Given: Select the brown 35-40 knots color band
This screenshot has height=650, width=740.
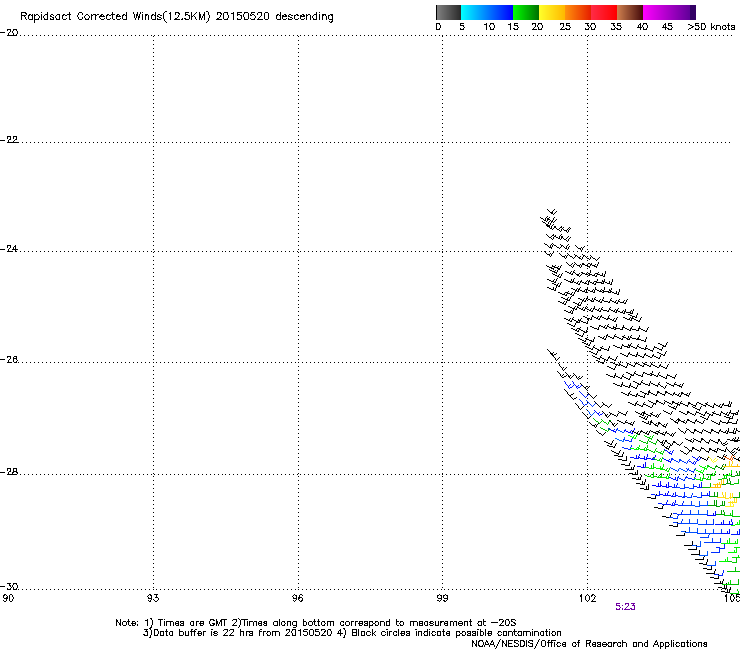Looking at the screenshot, I should pyautogui.click(x=630, y=12).
